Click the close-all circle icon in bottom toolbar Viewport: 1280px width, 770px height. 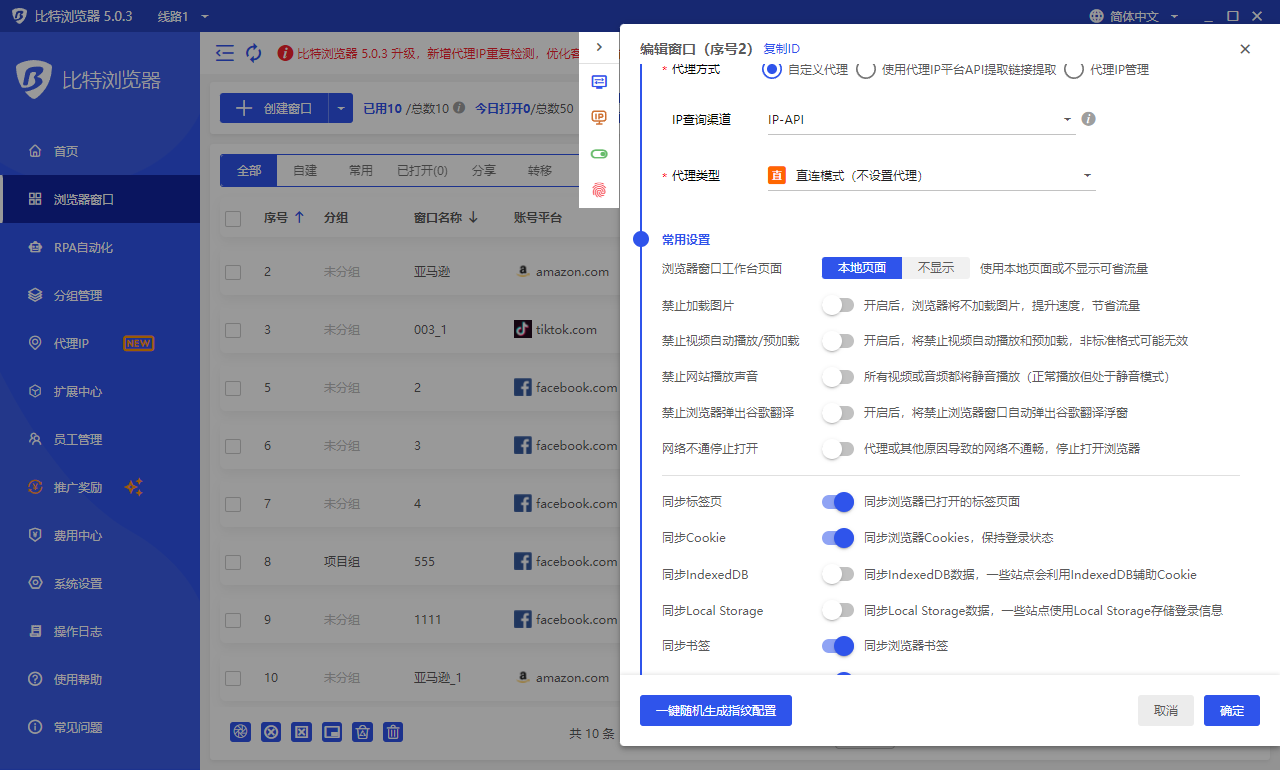pyautogui.click(x=271, y=732)
